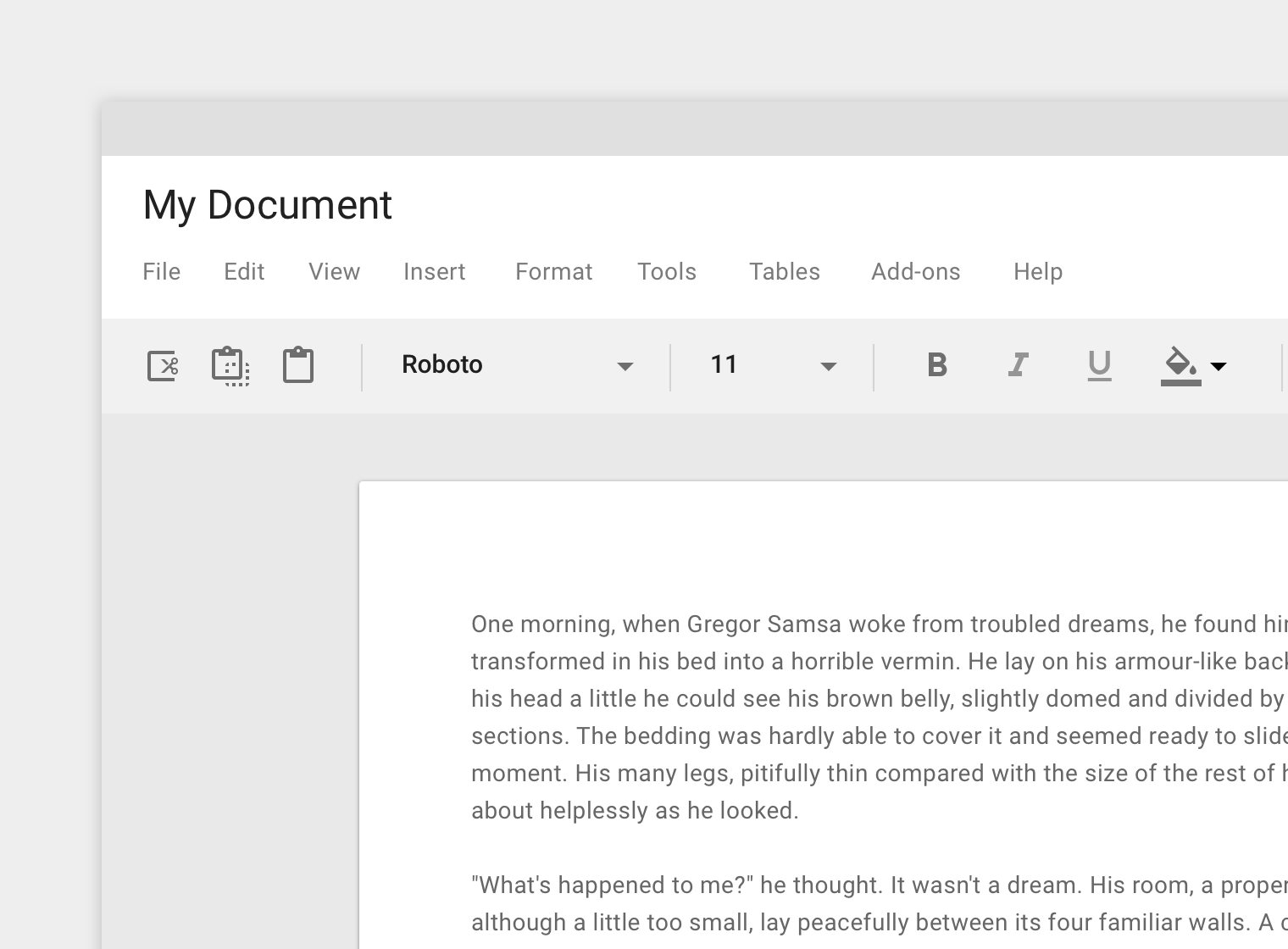Open the Insert menu
The image size is (1288, 949).
[x=434, y=271]
